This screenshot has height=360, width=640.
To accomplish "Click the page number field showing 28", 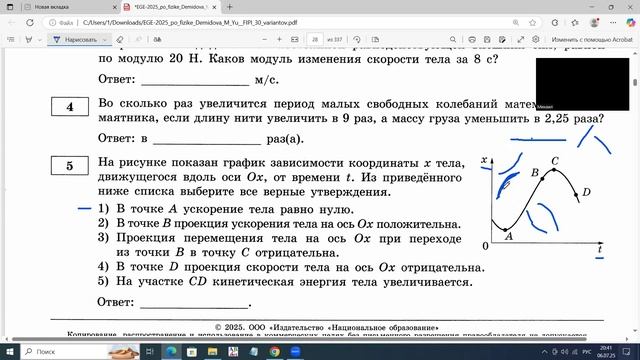I will pyautogui.click(x=315, y=40).
